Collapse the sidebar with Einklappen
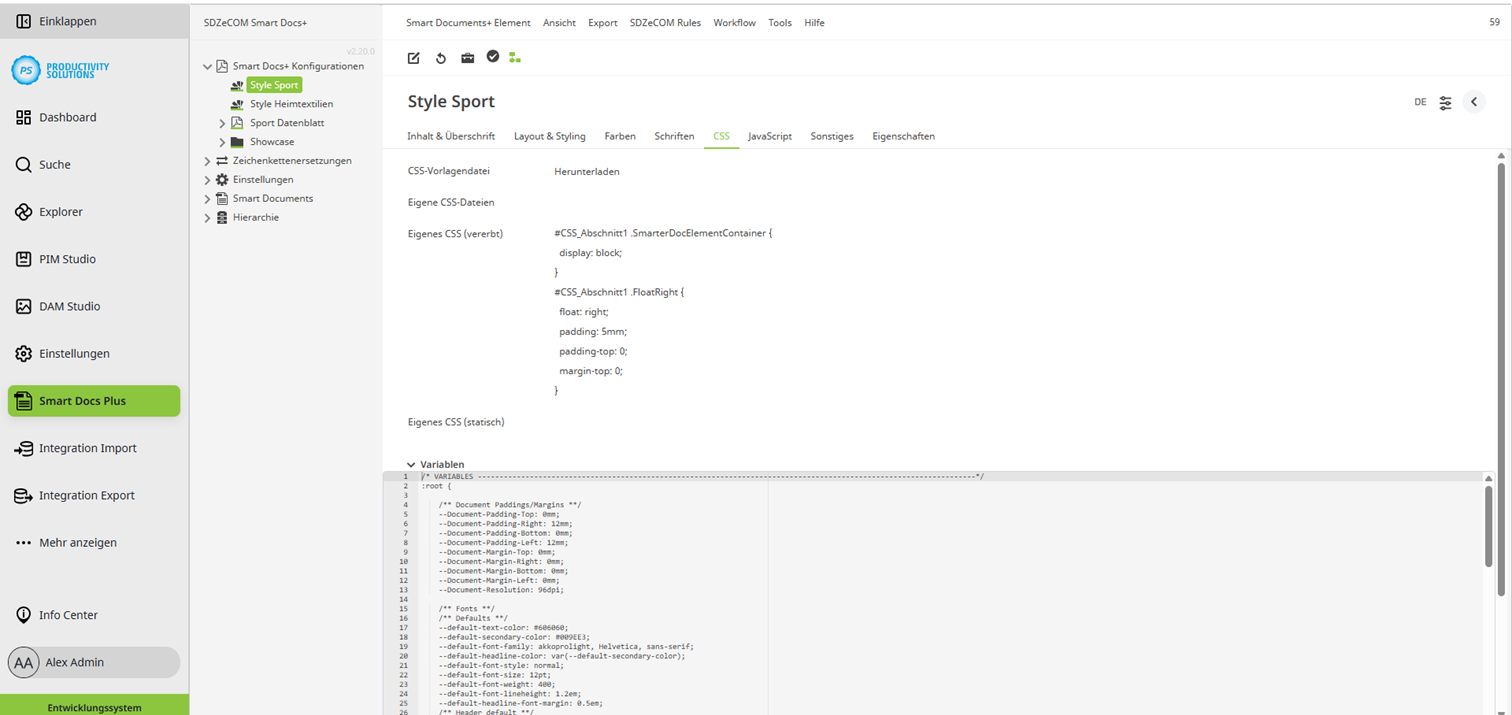The width and height of the screenshot is (1512, 715). (94, 21)
